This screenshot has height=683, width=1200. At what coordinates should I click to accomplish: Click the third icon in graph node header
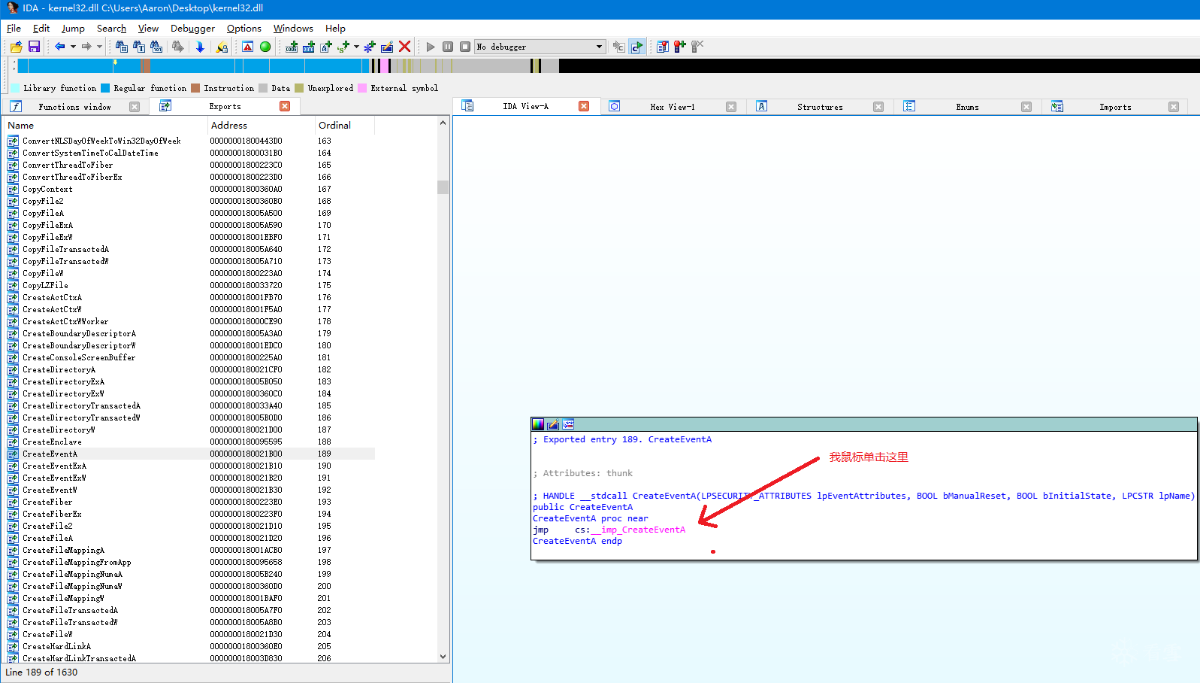pos(567,424)
